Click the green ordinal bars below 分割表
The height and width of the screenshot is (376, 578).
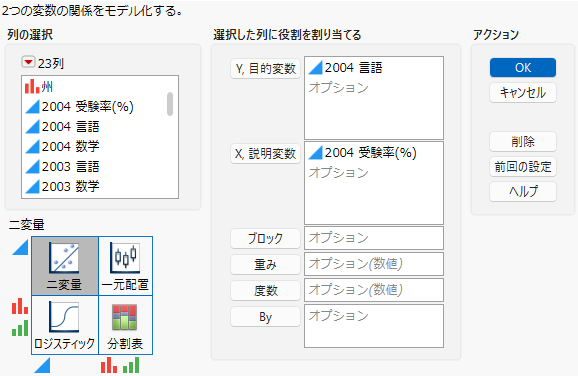click(x=131, y=365)
